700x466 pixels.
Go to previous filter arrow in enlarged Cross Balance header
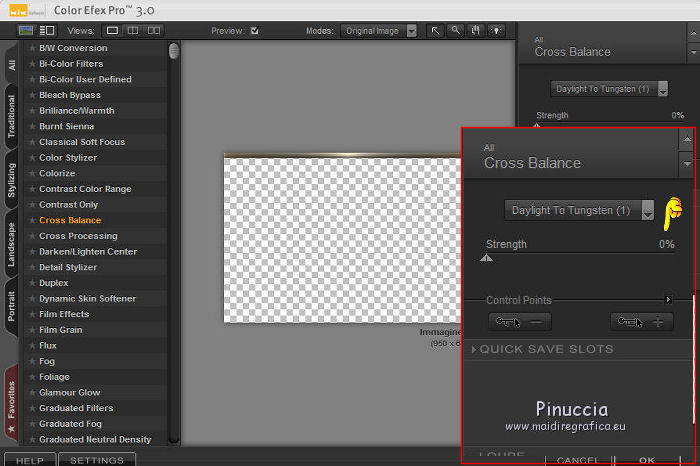(x=687, y=140)
